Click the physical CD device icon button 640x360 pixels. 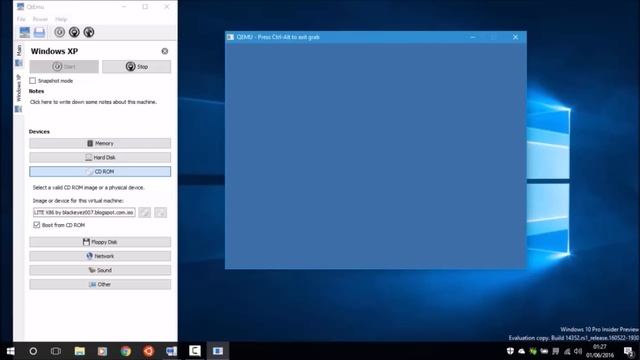160,212
